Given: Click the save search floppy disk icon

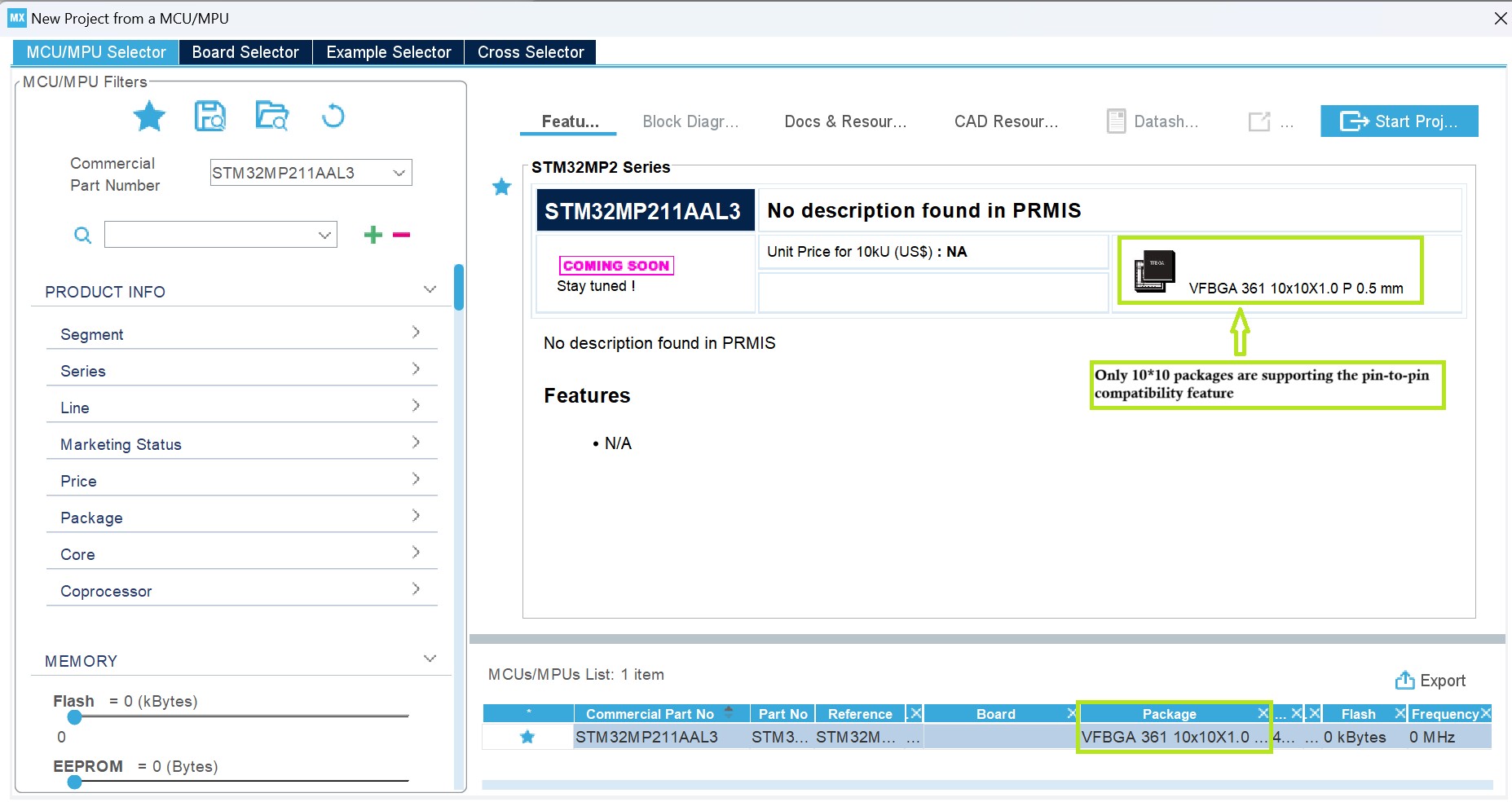Looking at the screenshot, I should click(210, 117).
